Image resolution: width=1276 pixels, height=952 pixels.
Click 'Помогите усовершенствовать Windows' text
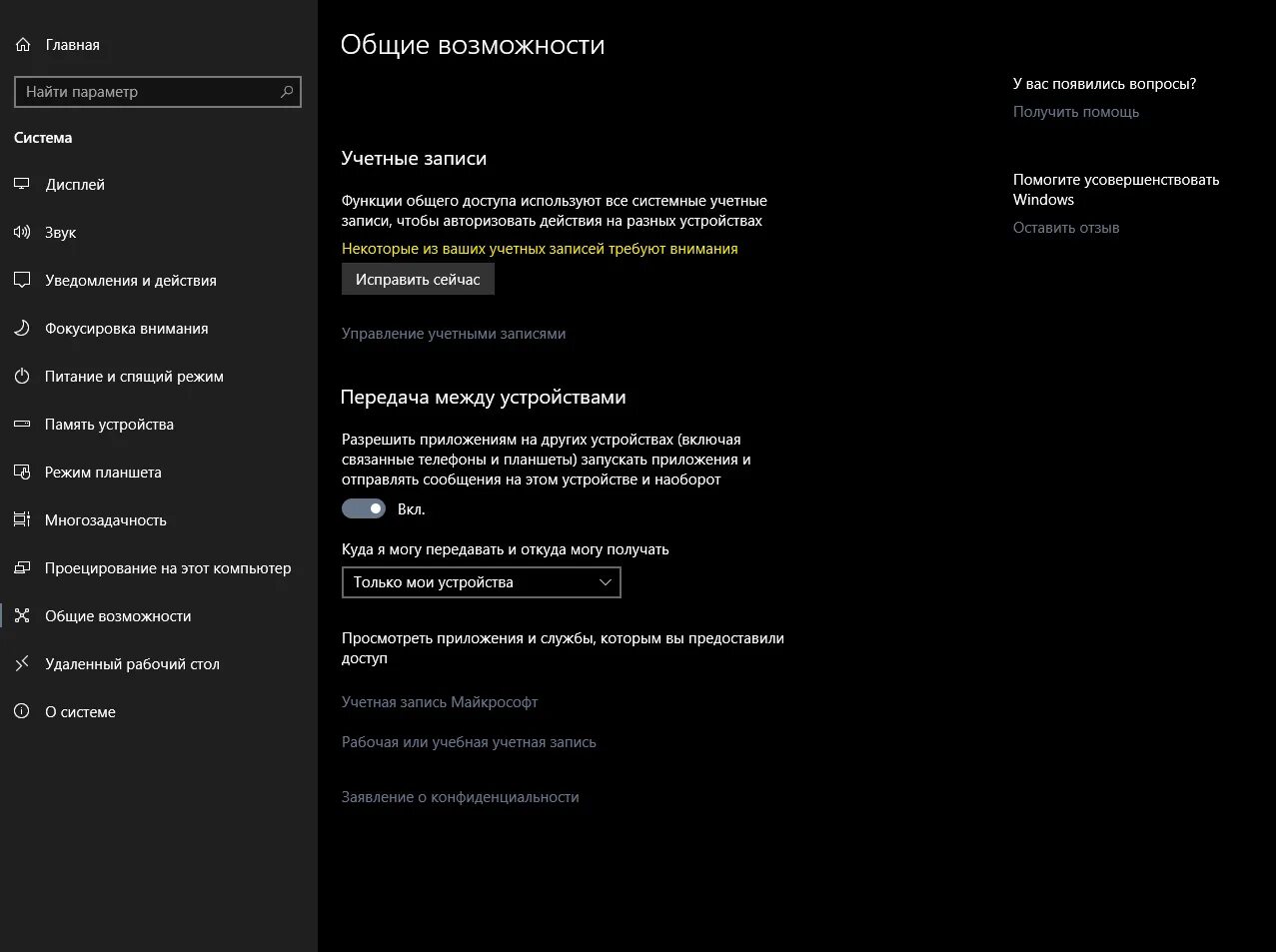click(1116, 190)
